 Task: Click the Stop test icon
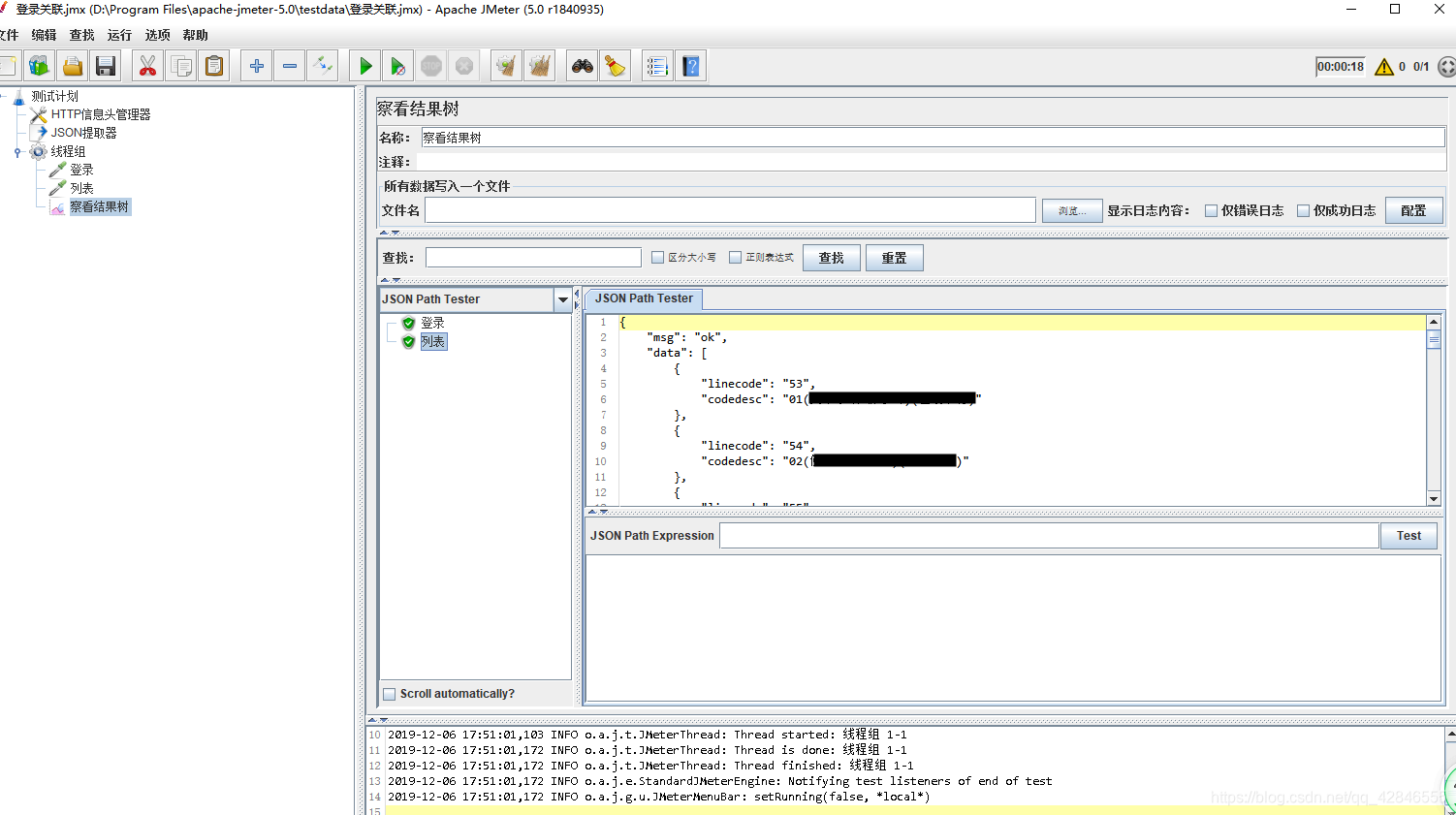[x=431, y=66]
